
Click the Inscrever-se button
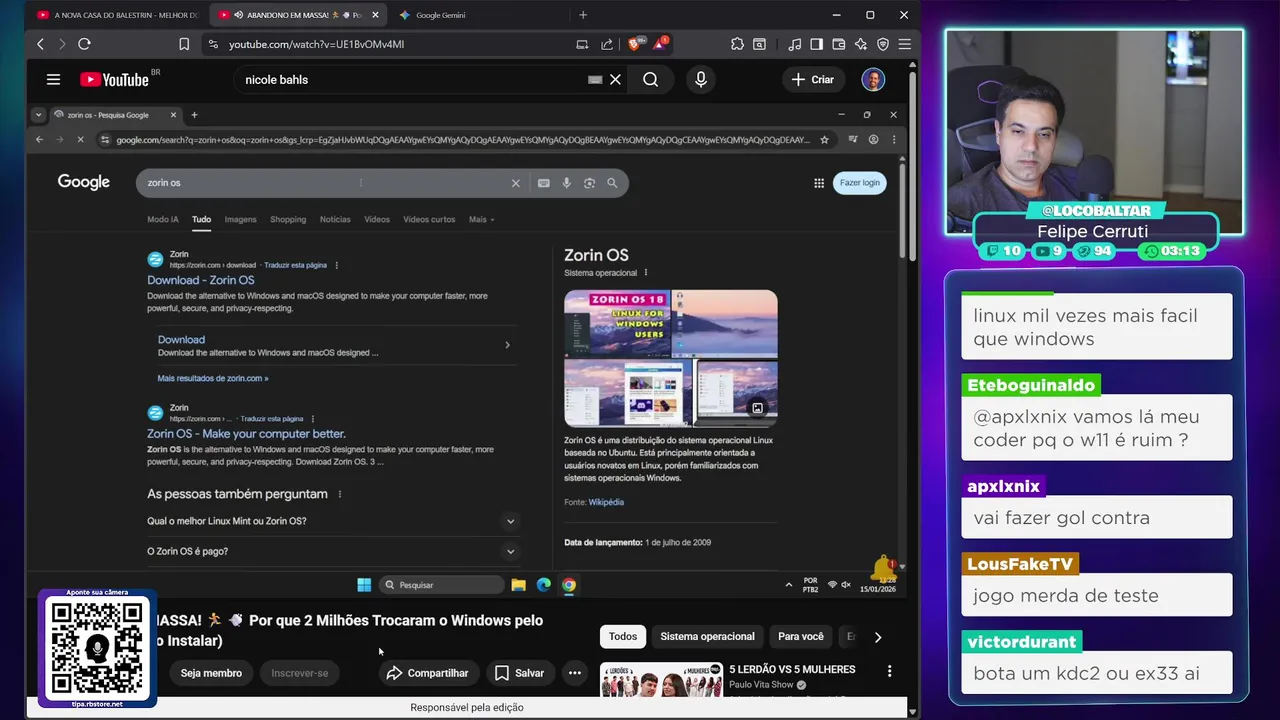[x=300, y=673]
